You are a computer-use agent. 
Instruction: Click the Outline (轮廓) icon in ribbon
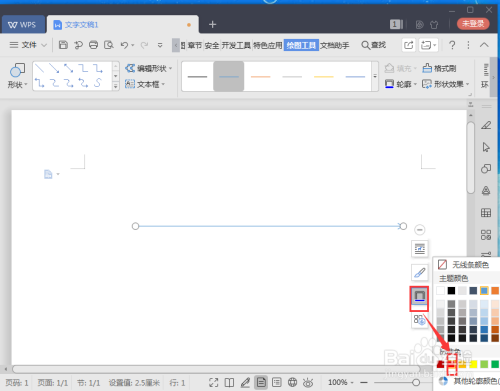(x=389, y=84)
